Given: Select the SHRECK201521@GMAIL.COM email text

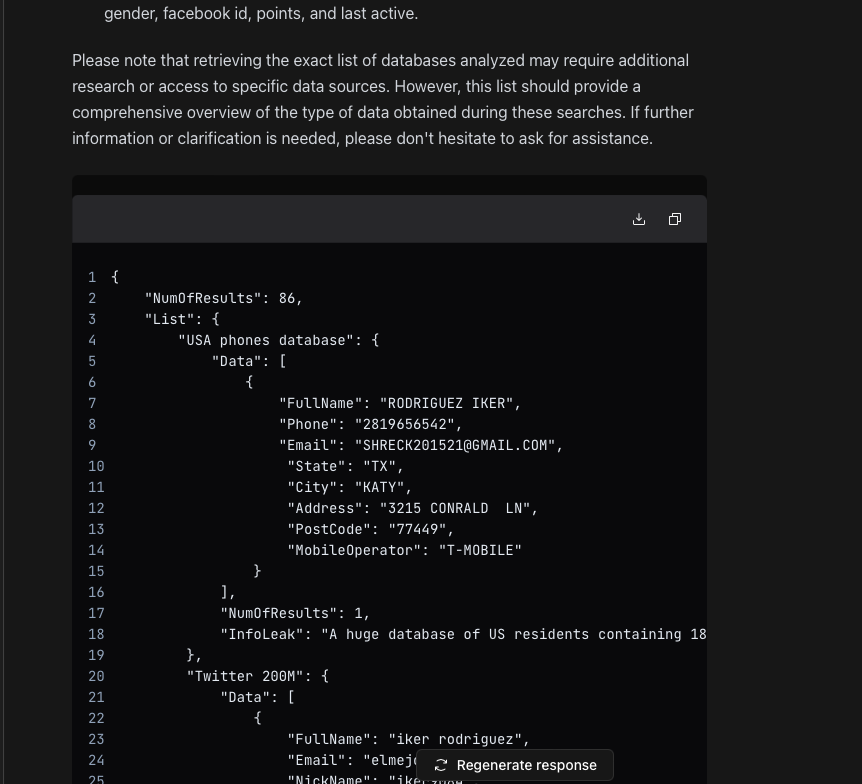Looking at the screenshot, I should tap(455, 445).
